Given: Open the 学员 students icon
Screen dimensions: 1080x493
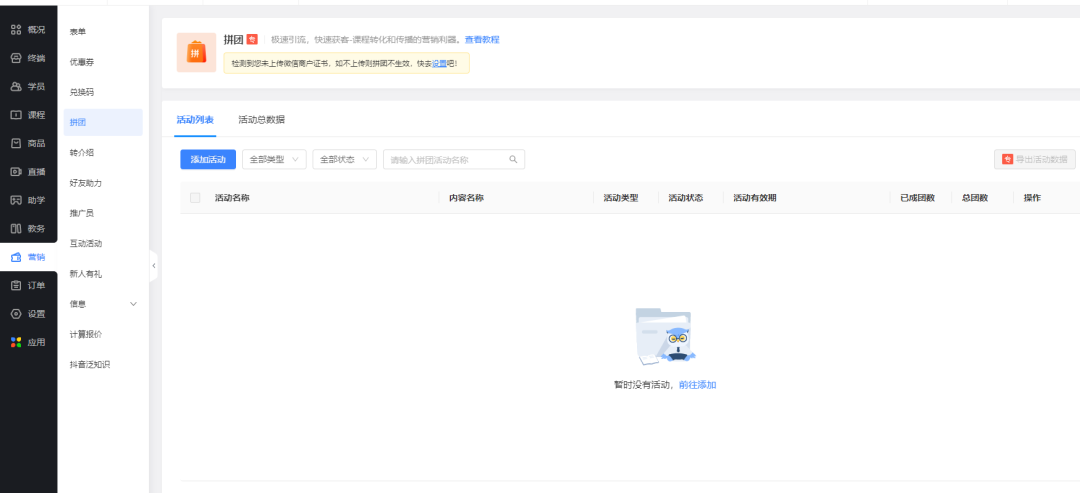Looking at the screenshot, I should click(16, 87).
